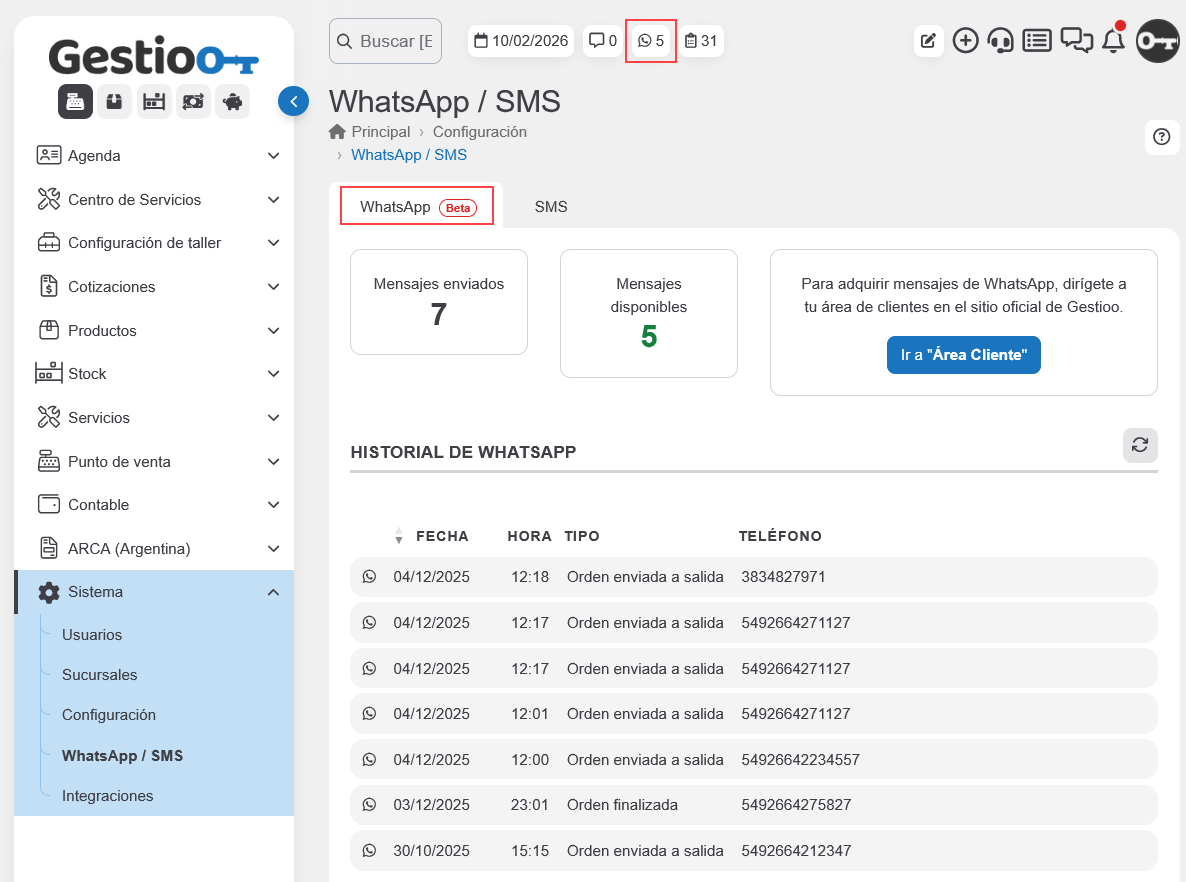This screenshot has height=882, width=1186.
Task: Open the chat bubbles icon
Action: (1076, 41)
